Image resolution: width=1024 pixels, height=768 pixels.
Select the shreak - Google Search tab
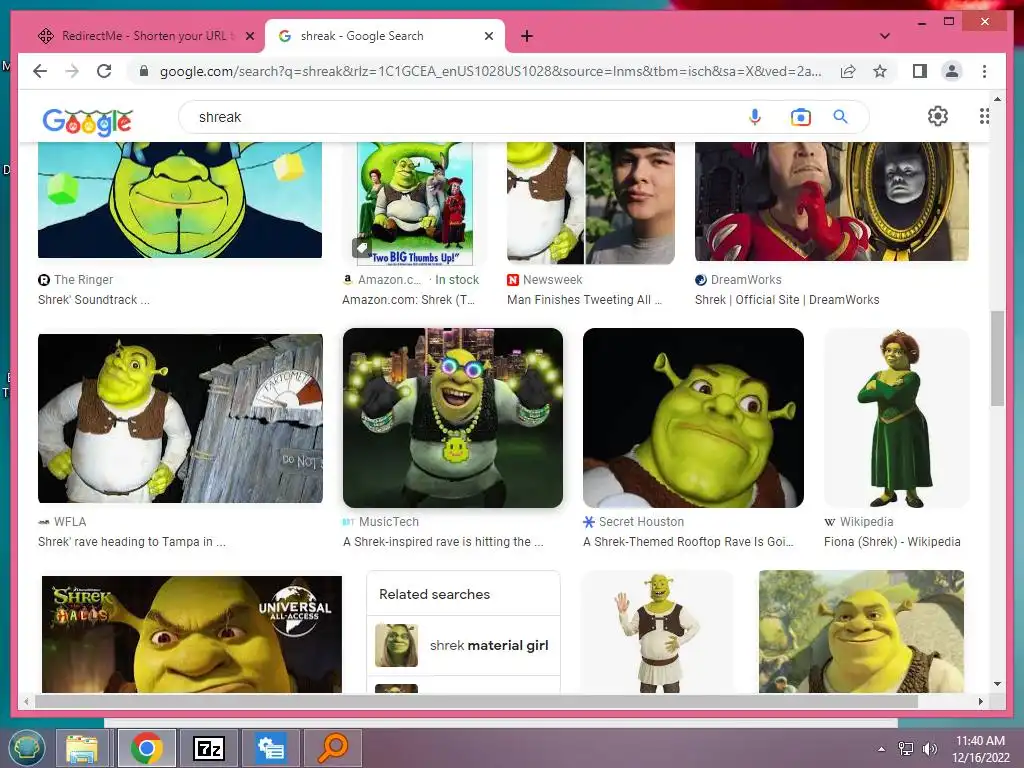[384, 36]
